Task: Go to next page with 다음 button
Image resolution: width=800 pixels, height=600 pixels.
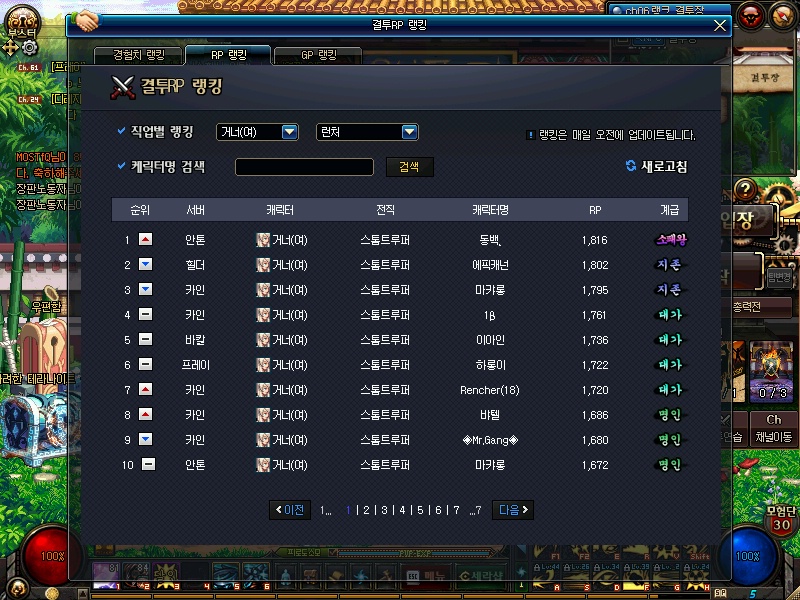Action: [512, 510]
